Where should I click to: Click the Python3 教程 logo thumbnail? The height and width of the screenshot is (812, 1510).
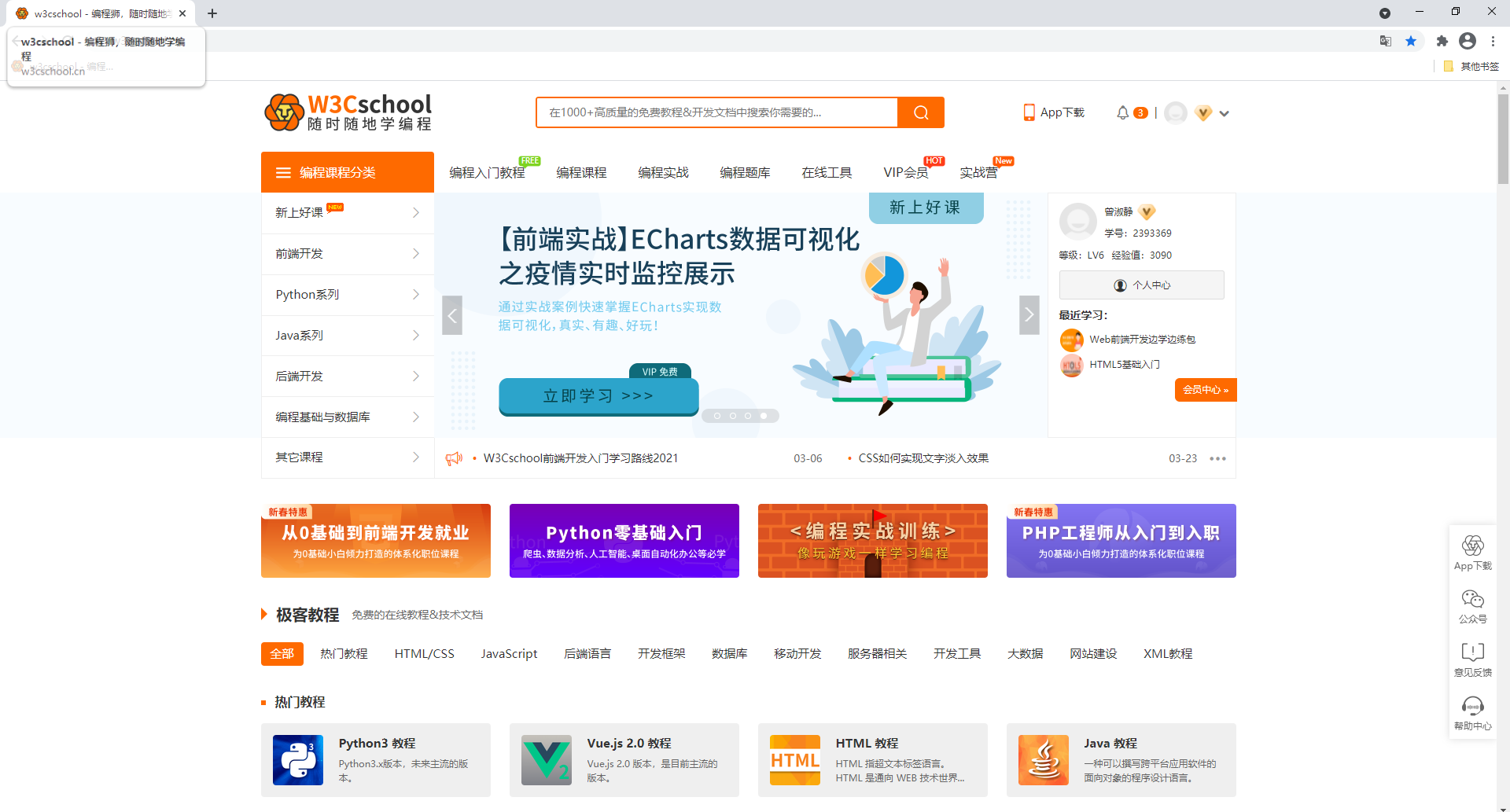[x=297, y=760]
